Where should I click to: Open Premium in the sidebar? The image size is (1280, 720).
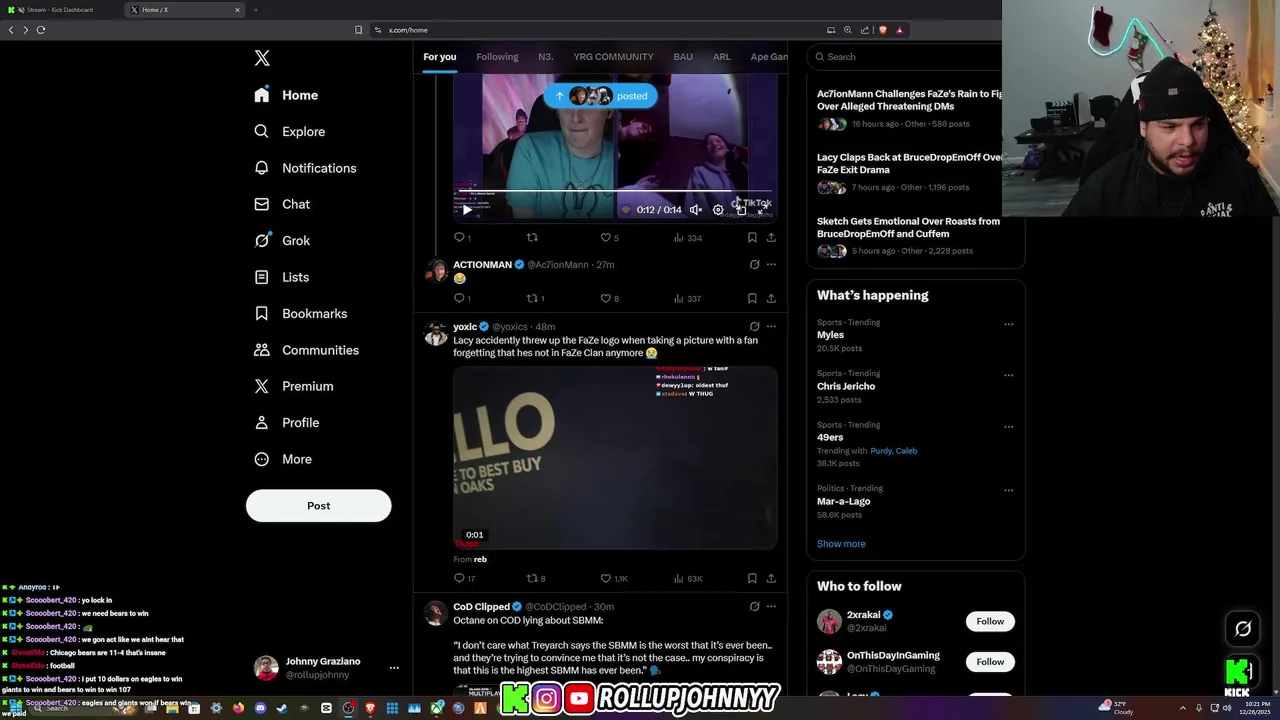pos(294,386)
